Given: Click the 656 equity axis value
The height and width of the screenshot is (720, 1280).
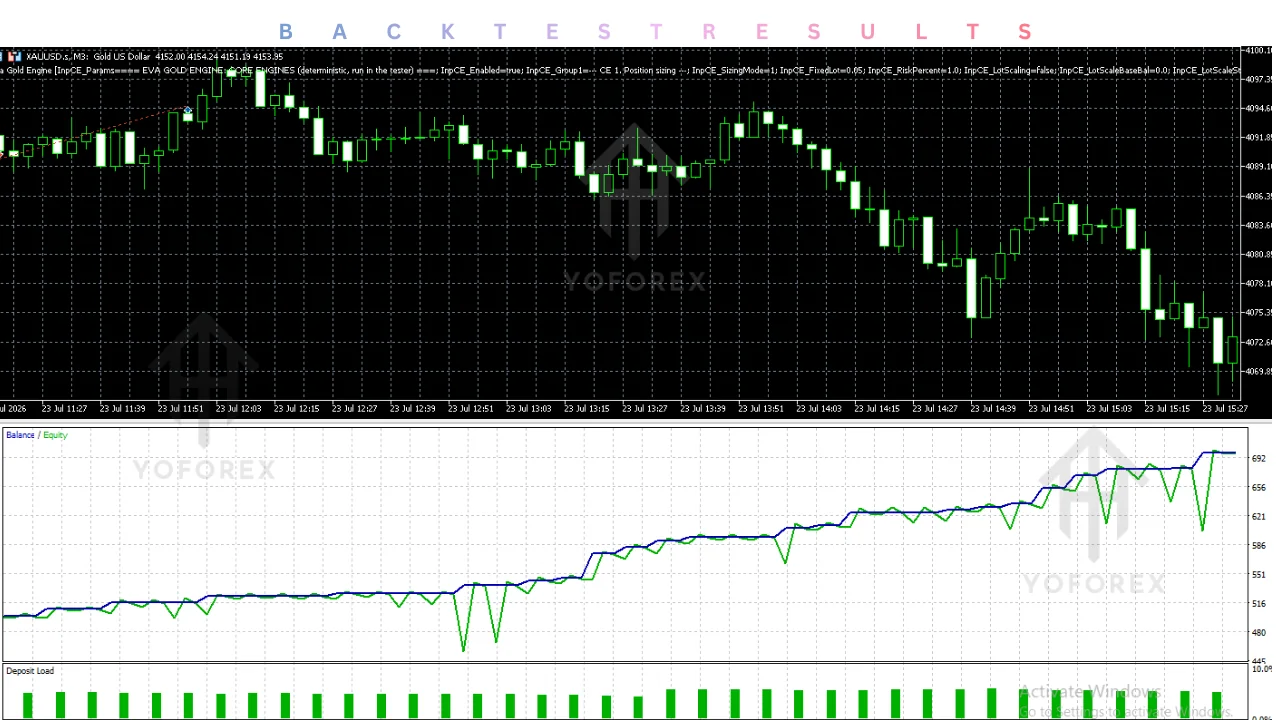Looking at the screenshot, I should point(1258,487).
